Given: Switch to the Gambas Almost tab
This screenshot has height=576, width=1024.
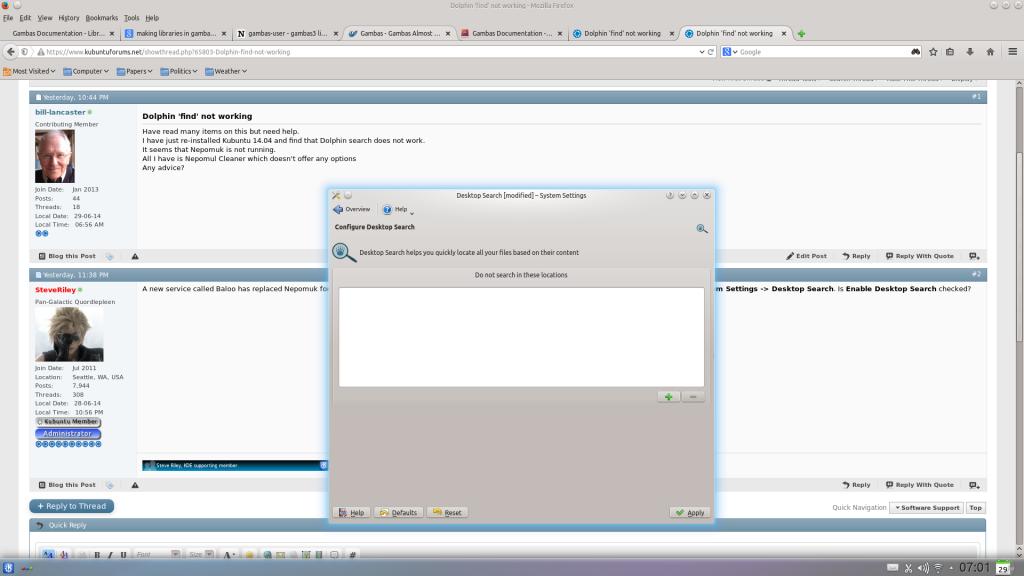Looking at the screenshot, I should click(x=400, y=33).
